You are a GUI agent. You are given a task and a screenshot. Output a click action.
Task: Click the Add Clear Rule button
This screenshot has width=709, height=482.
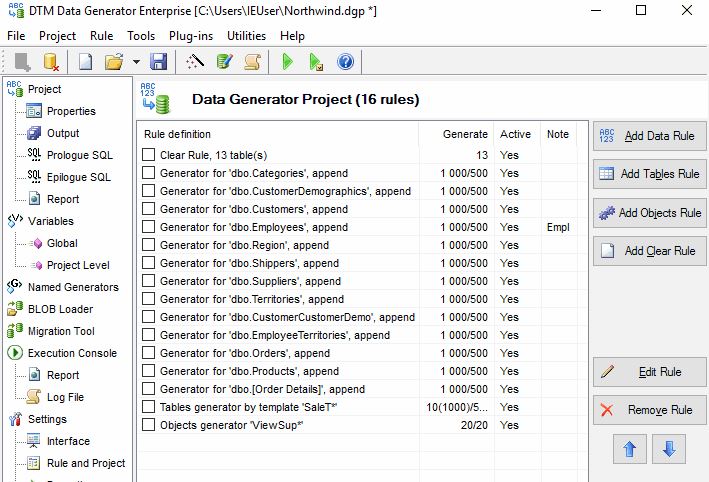(x=649, y=251)
